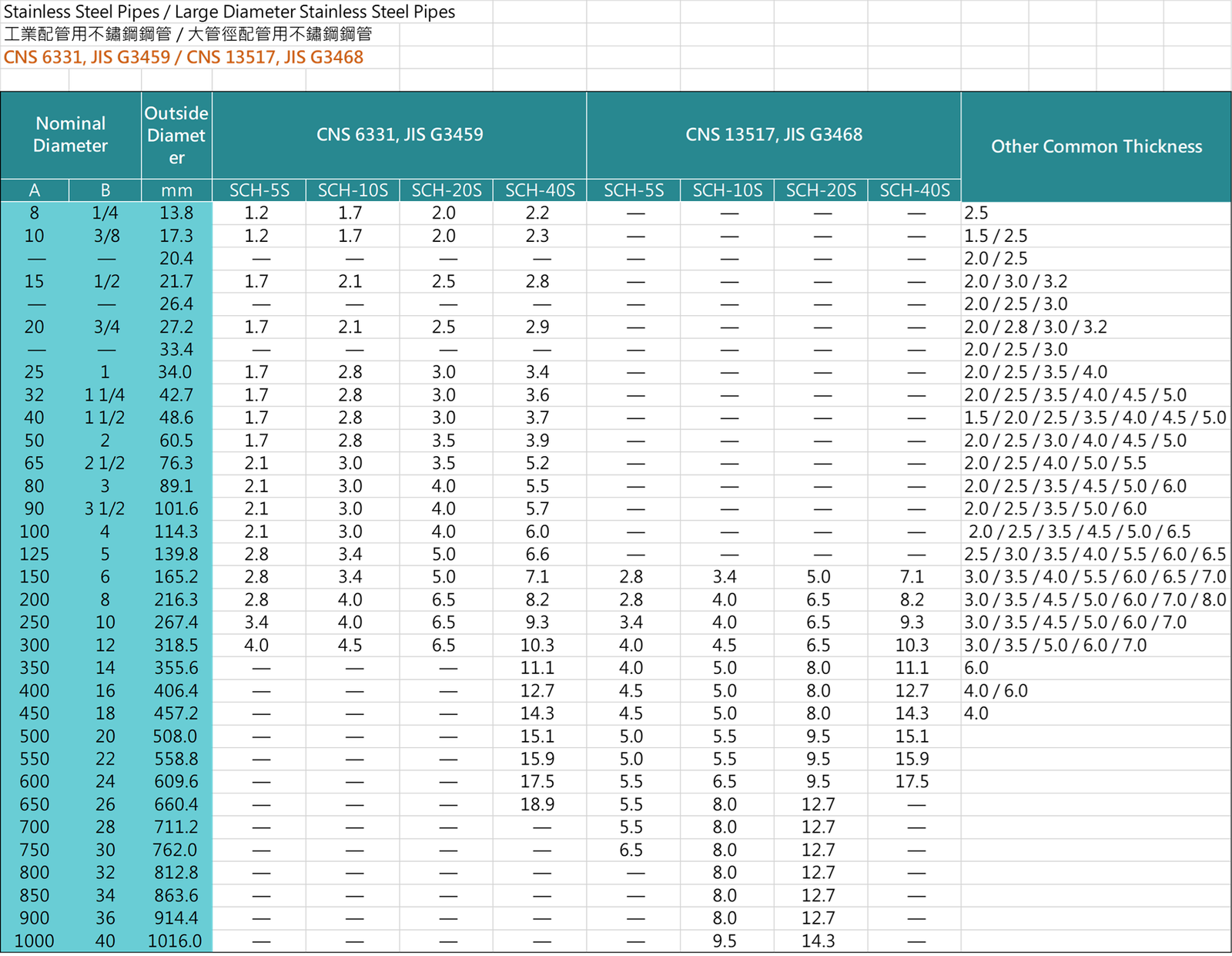The width and height of the screenshot is (1232, 956).
Task: Select outside diameter '34.0' cell
Action: coord(176,372)
